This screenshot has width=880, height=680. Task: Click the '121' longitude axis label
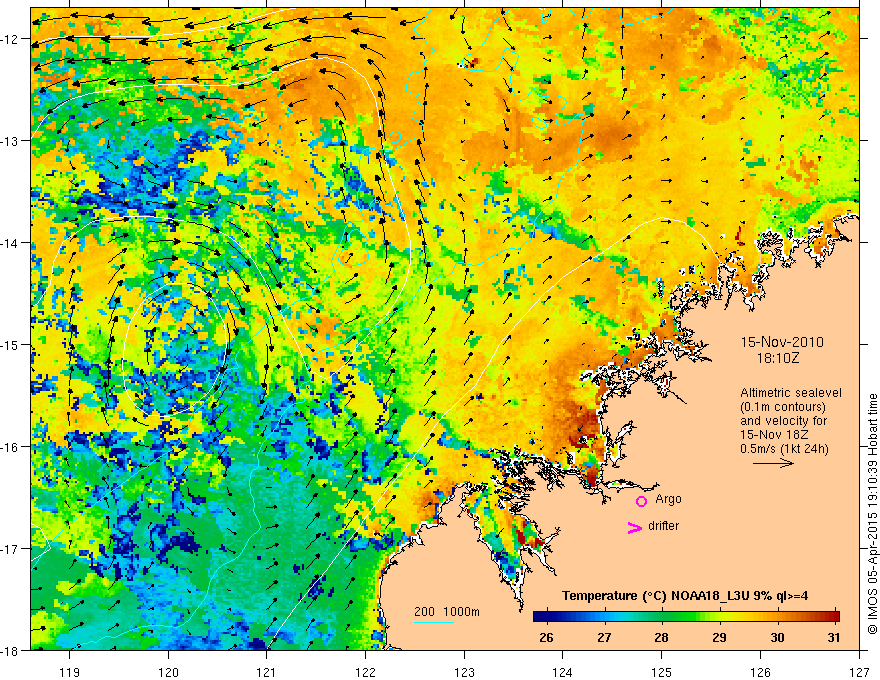click(267, 672)
